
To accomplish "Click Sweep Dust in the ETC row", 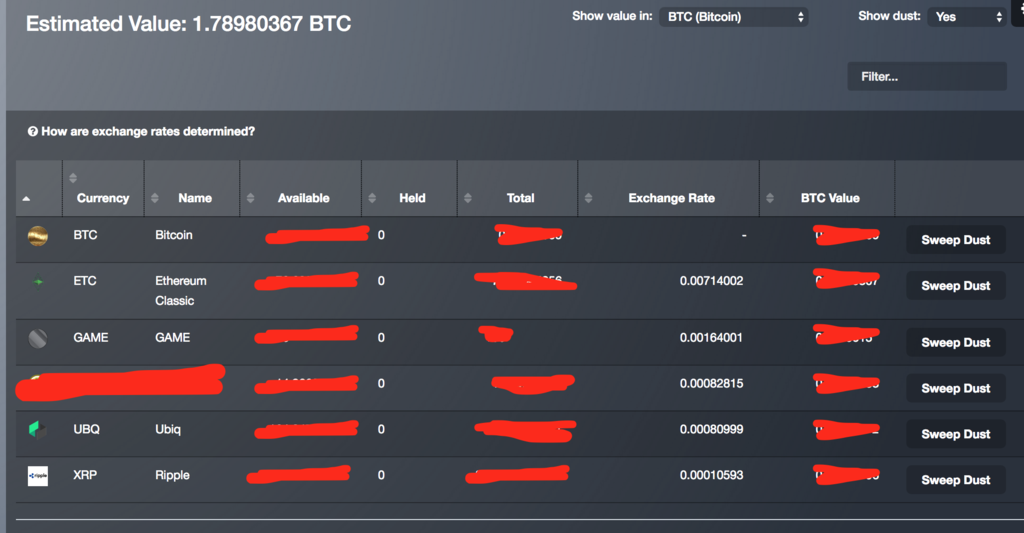I will 955,285.
